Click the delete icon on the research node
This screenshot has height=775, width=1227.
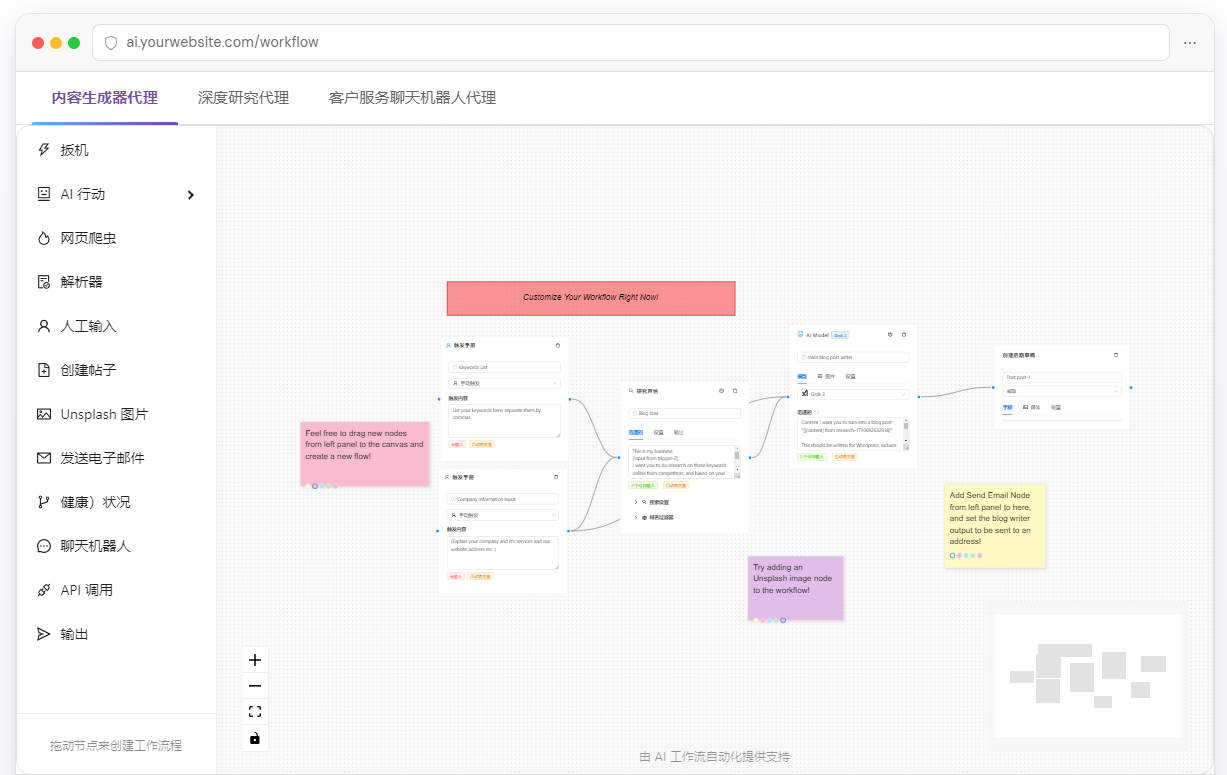735,391
